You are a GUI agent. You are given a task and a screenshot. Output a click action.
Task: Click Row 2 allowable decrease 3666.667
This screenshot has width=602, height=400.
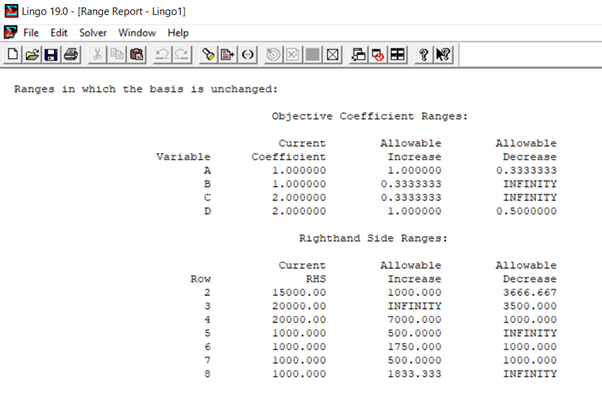tap(530, 292)
